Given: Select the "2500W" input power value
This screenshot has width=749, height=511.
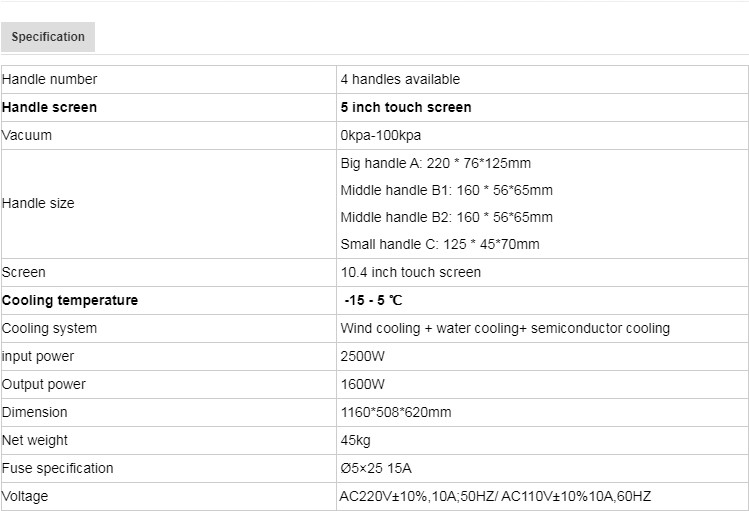Looking at the screenshot, I should tap(363, 356).
